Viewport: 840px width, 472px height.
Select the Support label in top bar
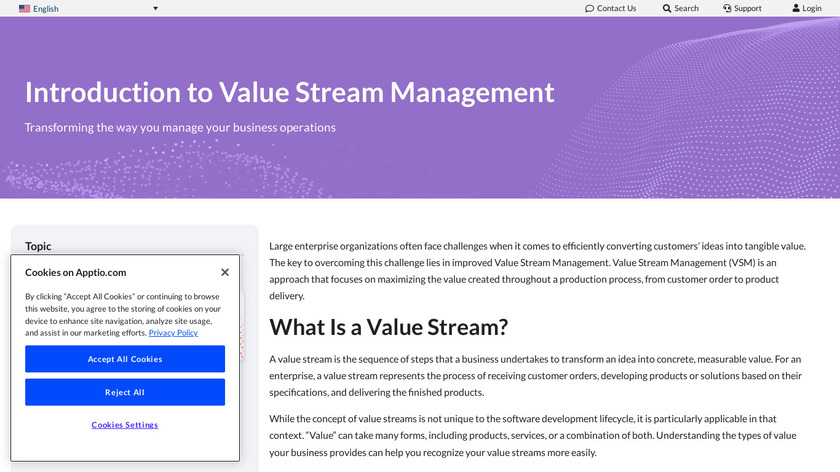(747, 8)
